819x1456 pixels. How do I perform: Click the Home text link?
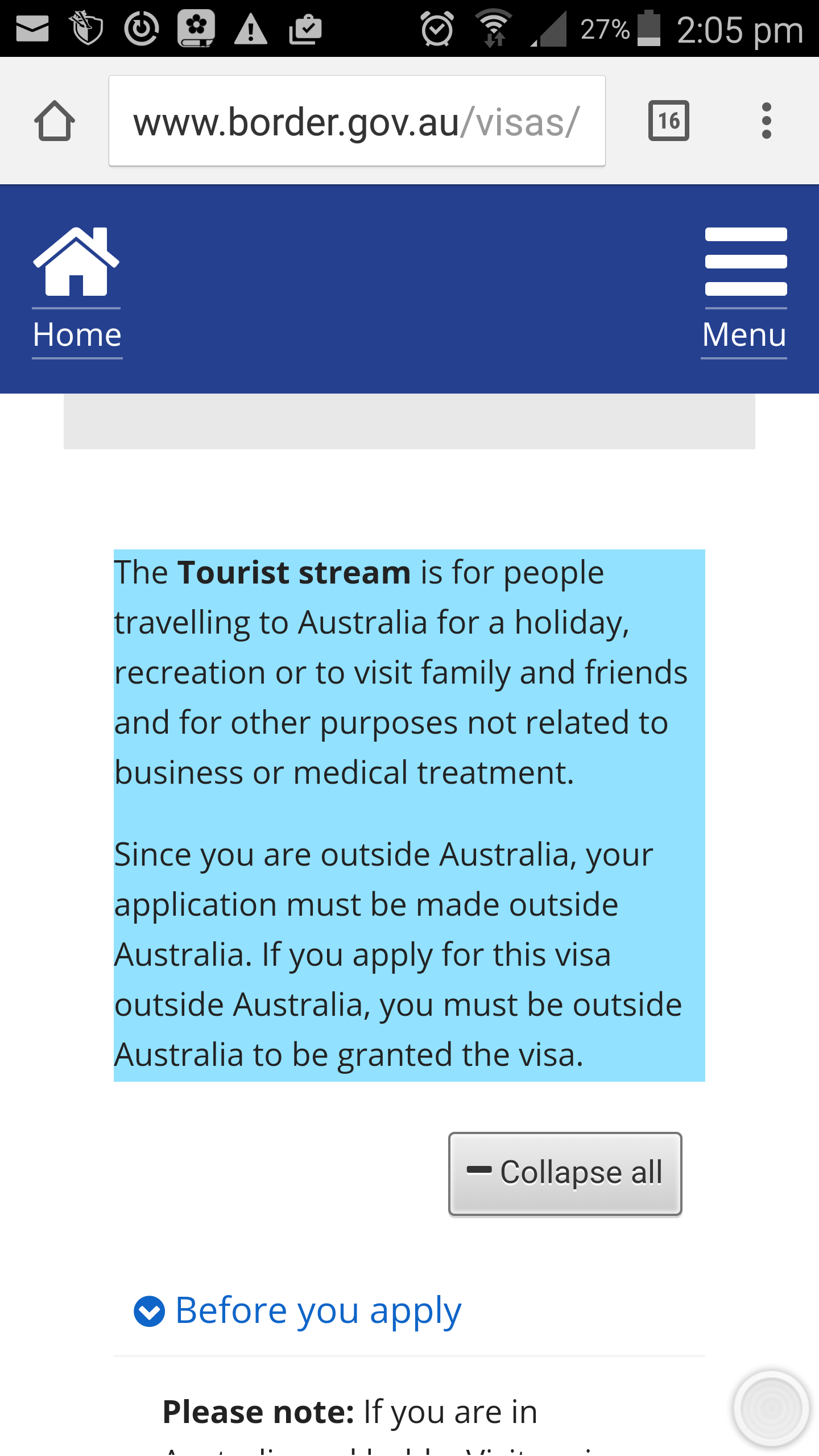point(77,334)
